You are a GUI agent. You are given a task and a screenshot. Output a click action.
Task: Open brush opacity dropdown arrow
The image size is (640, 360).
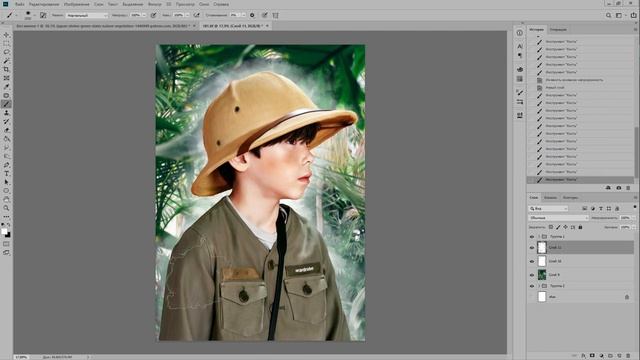[144, 15]
